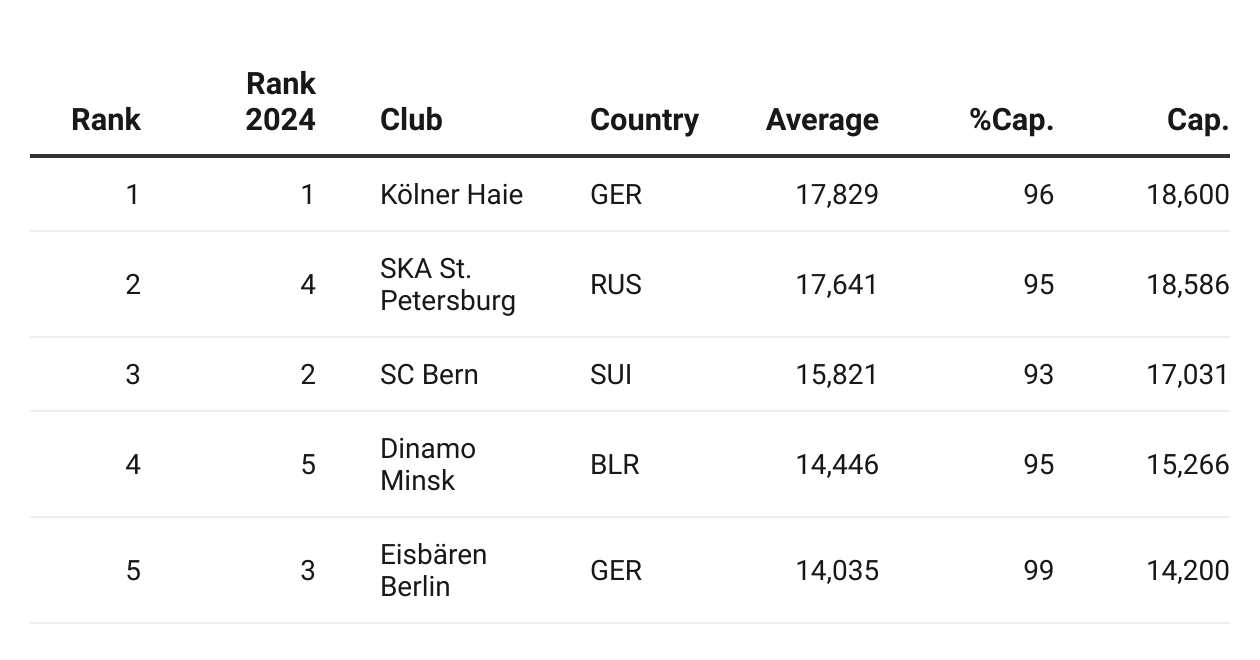
Task: Click the RUS country cell
Action: (616, 285)
